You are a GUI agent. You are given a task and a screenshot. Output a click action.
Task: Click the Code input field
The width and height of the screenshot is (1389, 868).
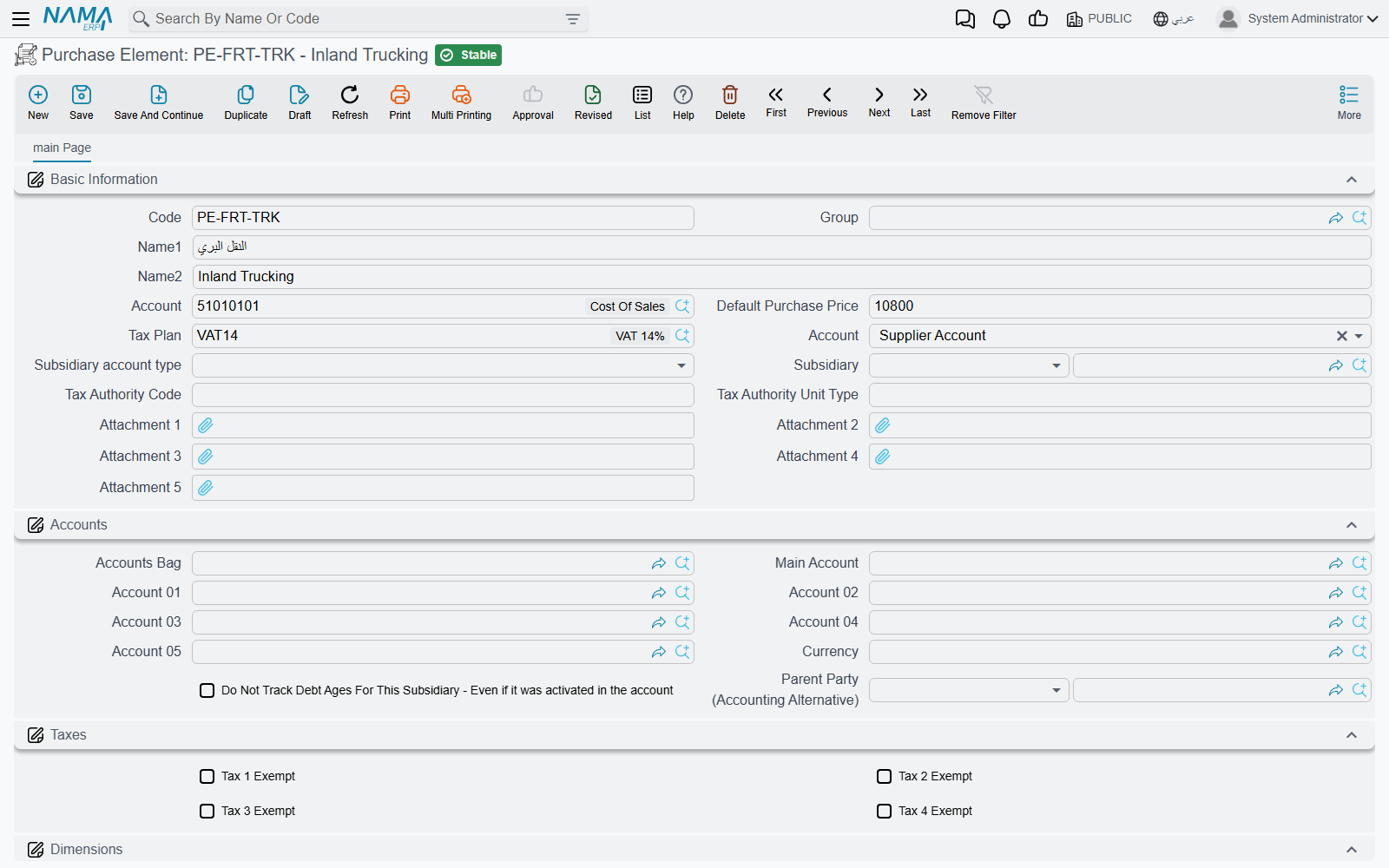pos(443,218)
